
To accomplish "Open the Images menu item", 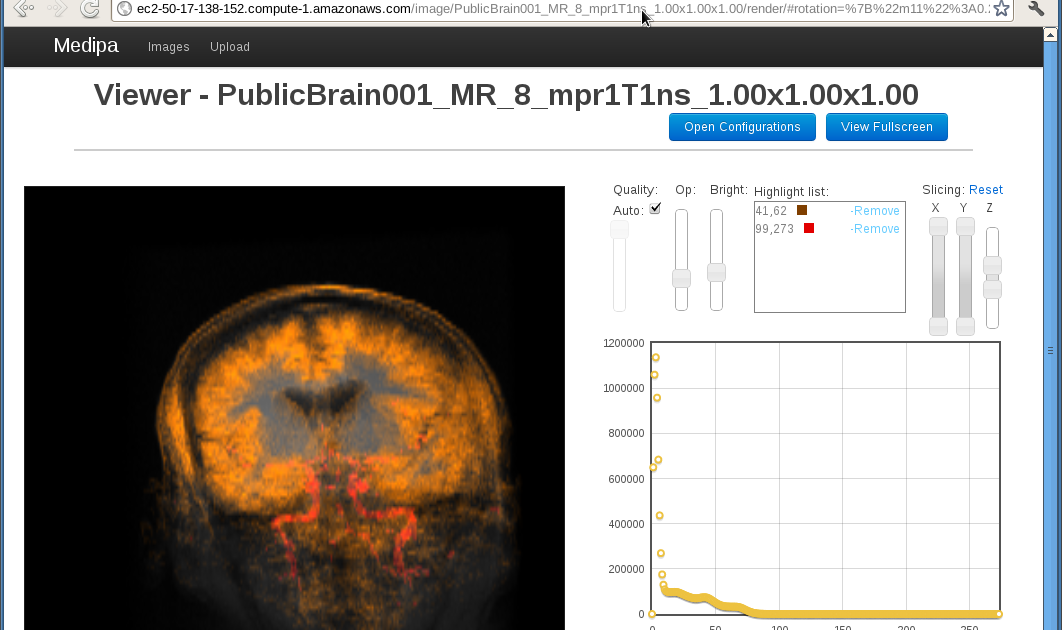I will (x=168, y=47).
